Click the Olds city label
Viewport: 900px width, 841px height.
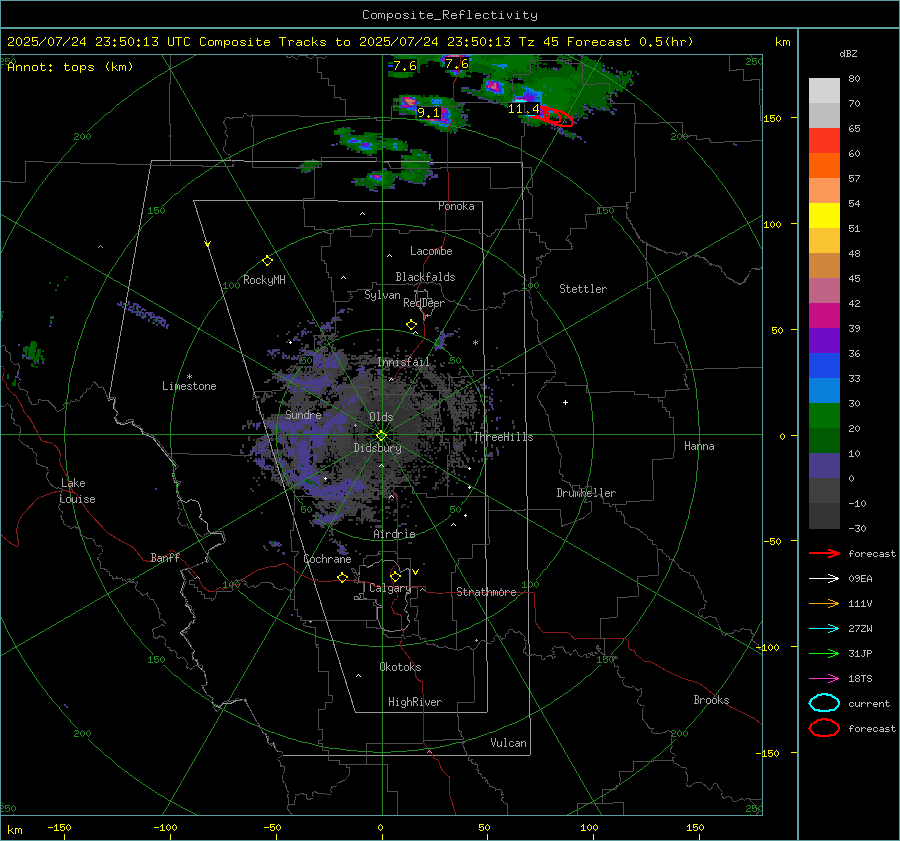coord(381,417)
